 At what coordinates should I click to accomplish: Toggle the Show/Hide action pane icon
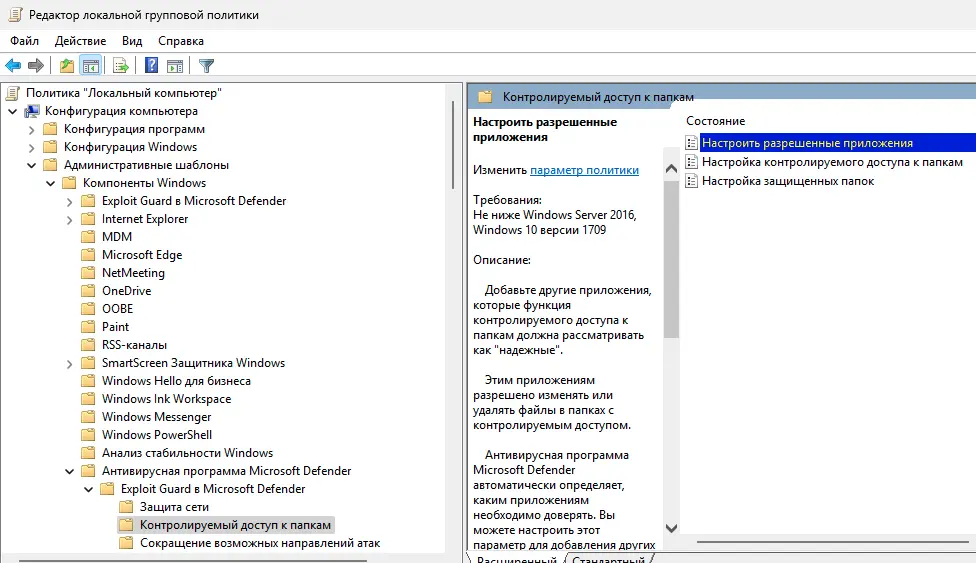175,66
